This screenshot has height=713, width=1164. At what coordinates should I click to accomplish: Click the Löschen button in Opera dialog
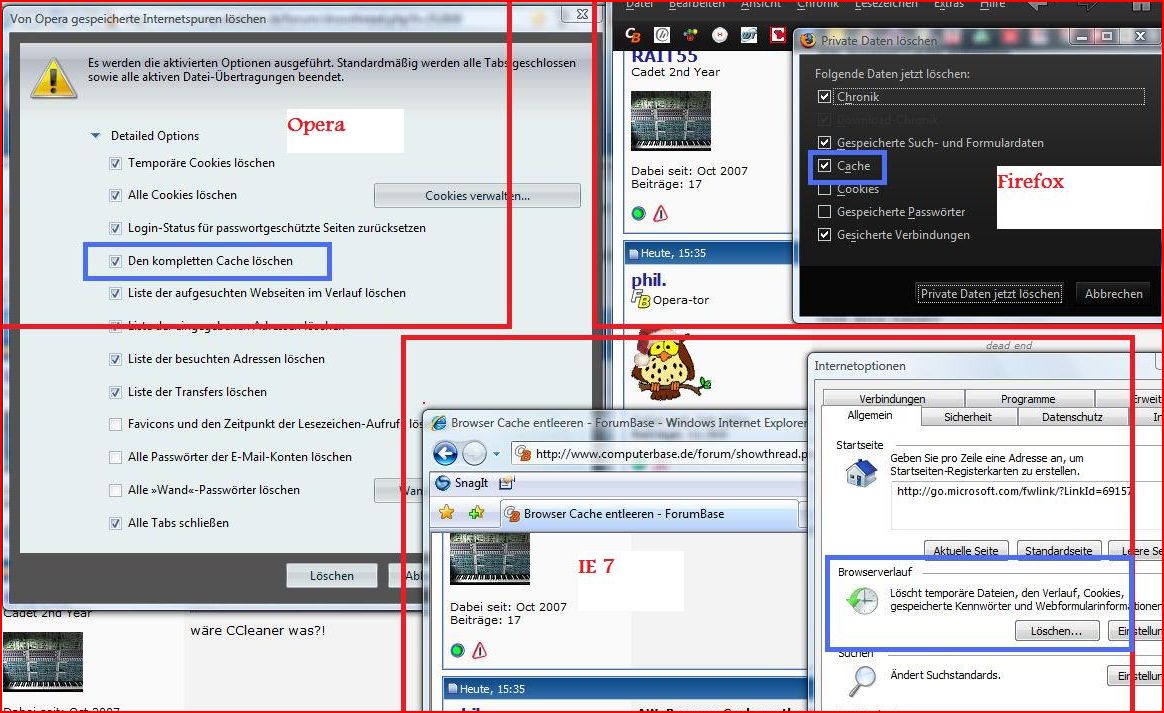click(332, 576)
